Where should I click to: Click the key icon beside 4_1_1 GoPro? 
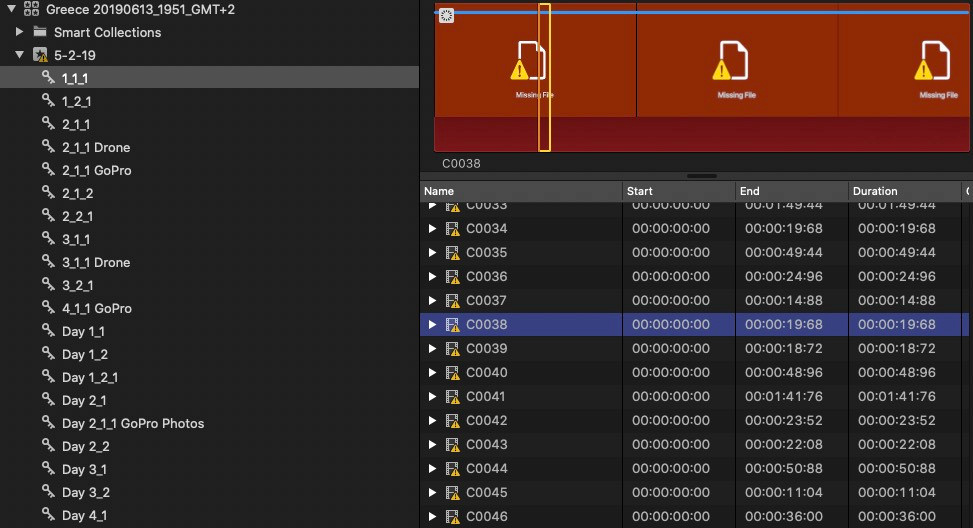point(48,307)
